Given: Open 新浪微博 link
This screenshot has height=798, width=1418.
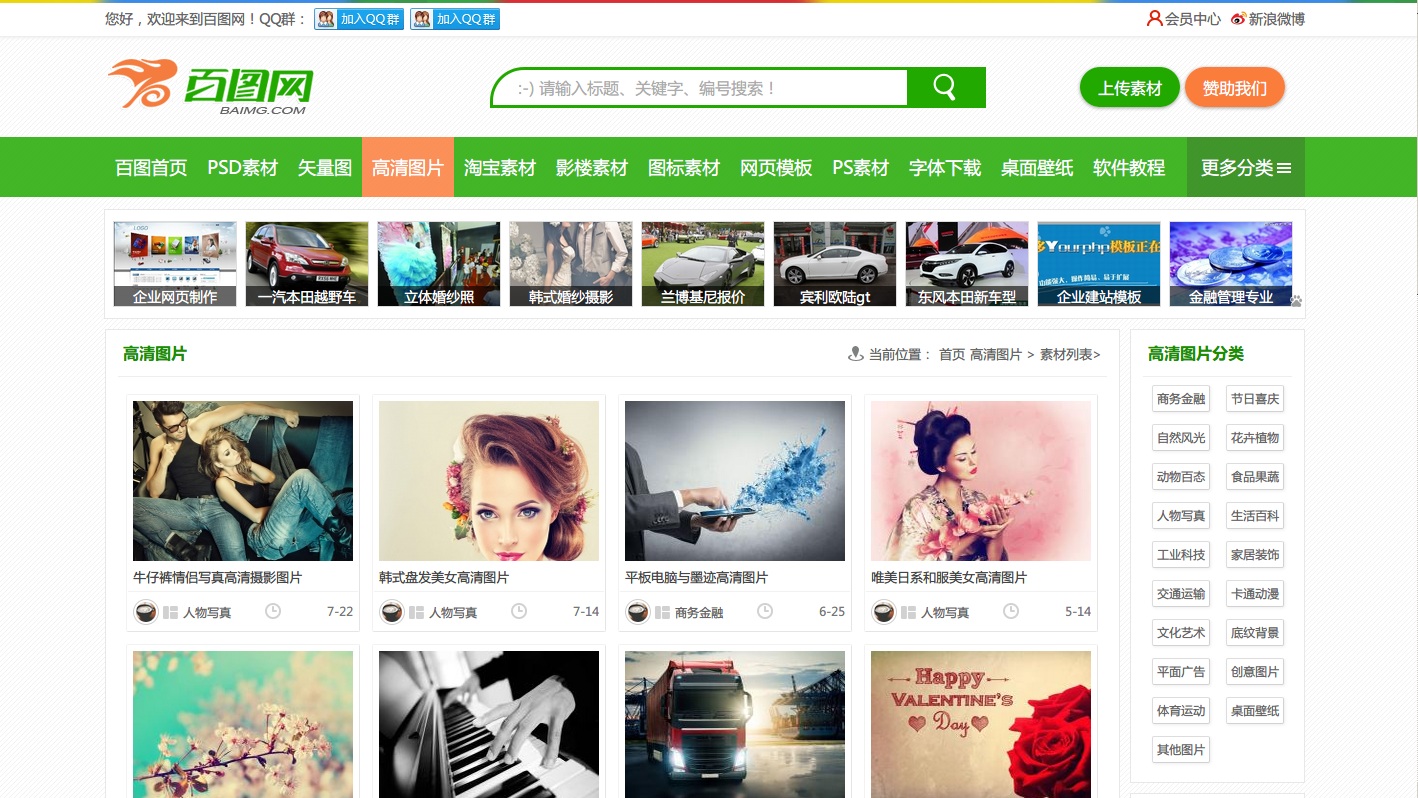Looking at the screenshot, I should tap(1268, 19).
